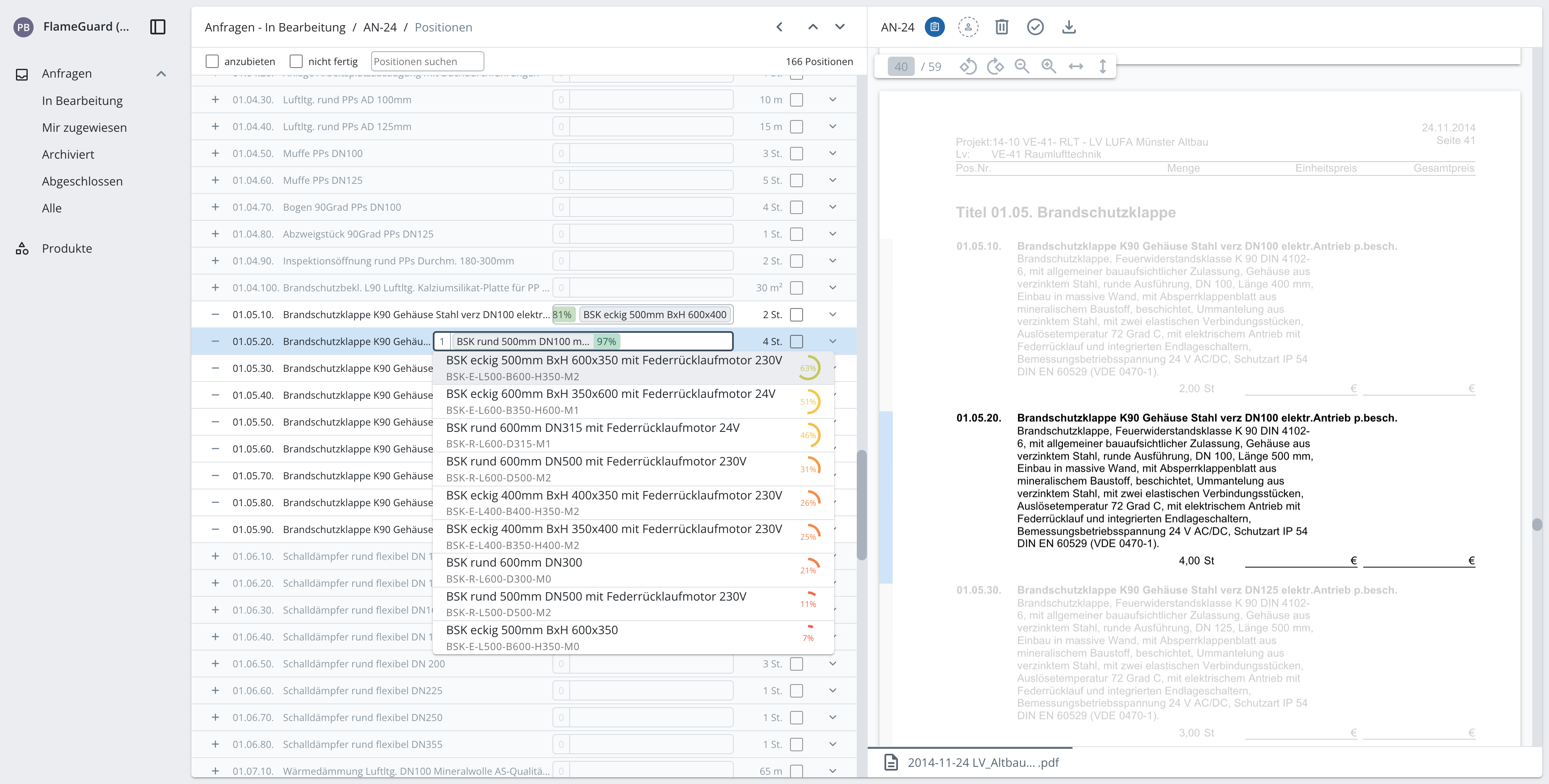Delete request with trash icon

pos(1002,27)
